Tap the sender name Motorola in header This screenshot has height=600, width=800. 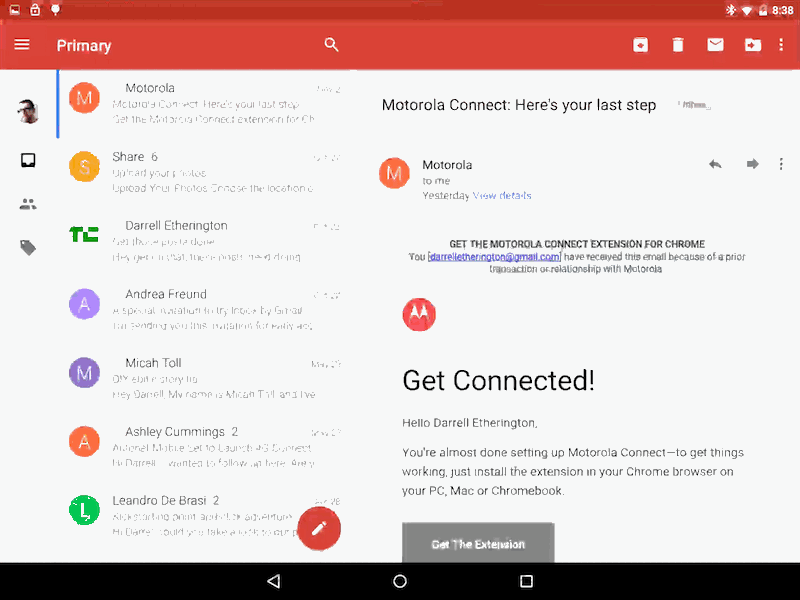447,165
